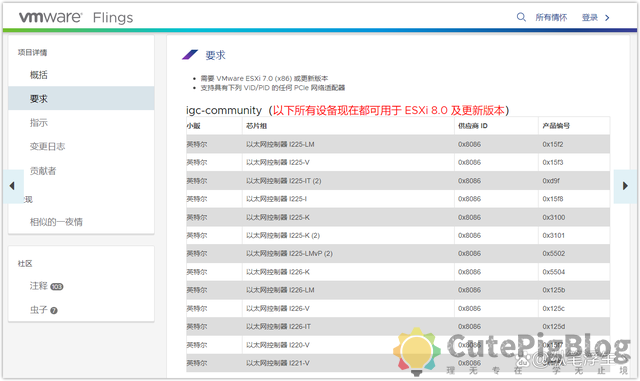Open the Flings title link
This screenshot has height=381, width=640.
[x=113, y=18]
